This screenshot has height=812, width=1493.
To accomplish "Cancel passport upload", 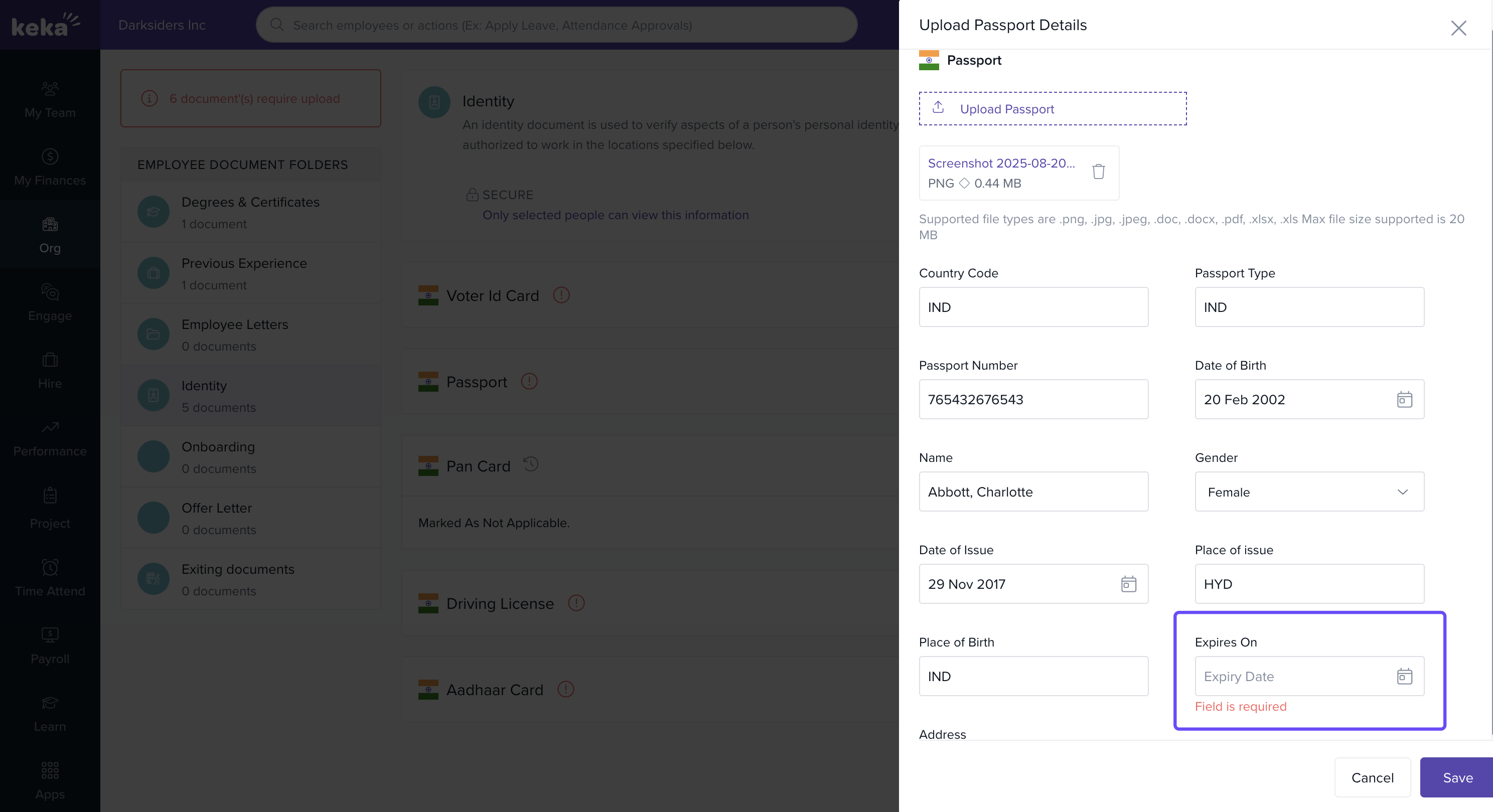I will [x=1372, y=777].
